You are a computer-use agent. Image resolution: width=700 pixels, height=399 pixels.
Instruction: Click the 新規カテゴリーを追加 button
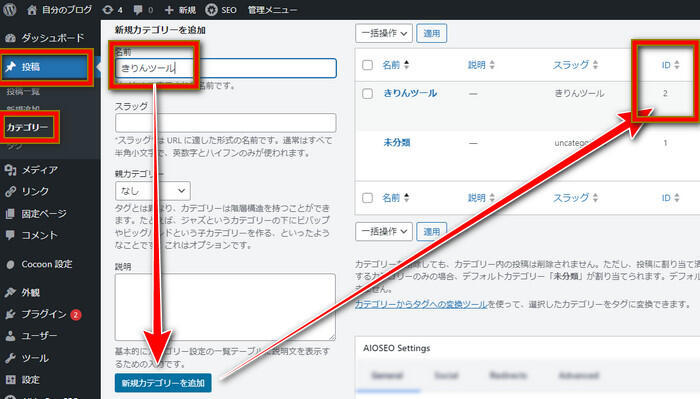[x=163, y=383]
